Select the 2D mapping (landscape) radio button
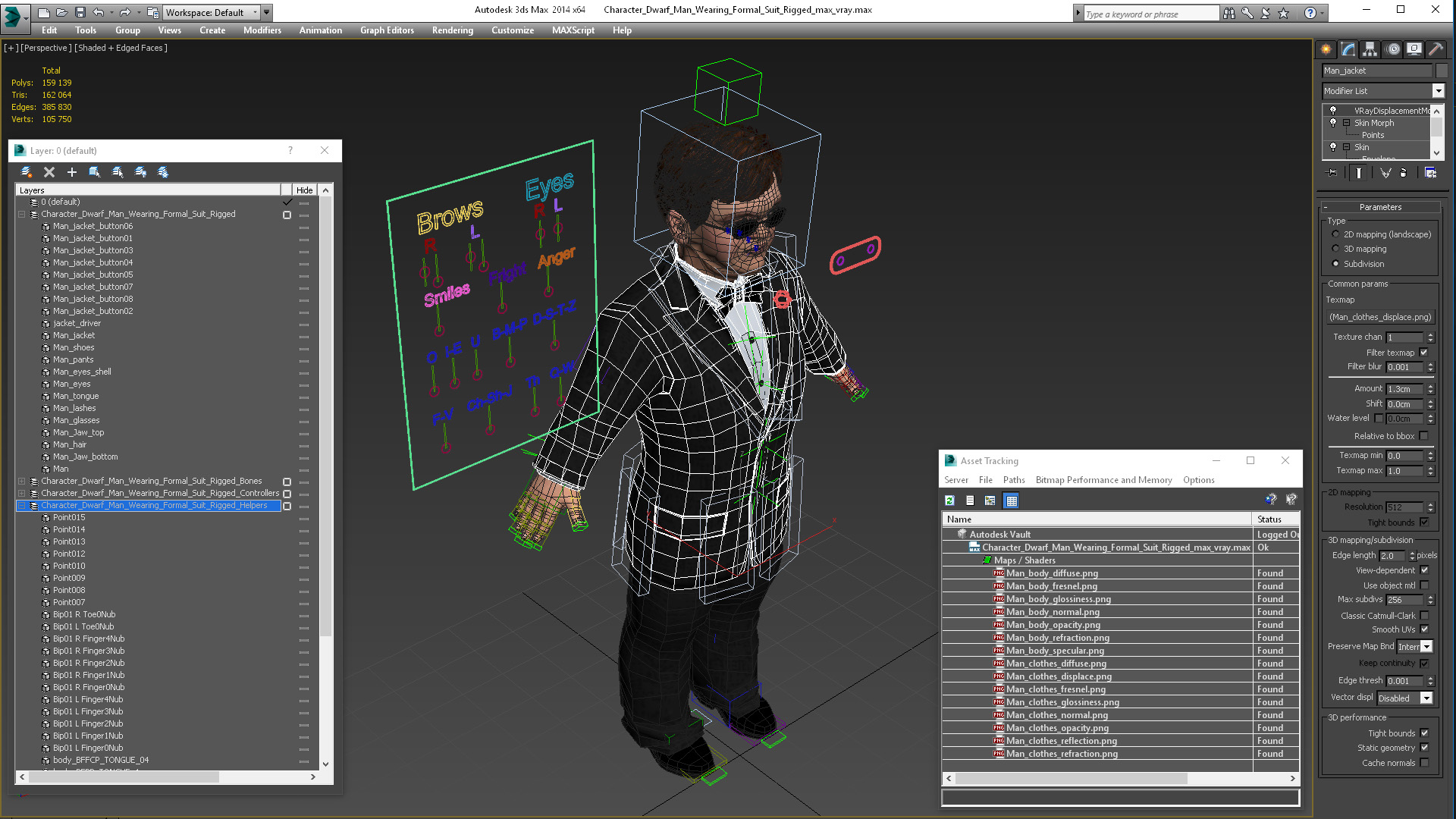The image size is (1456, 819). 1335,234
